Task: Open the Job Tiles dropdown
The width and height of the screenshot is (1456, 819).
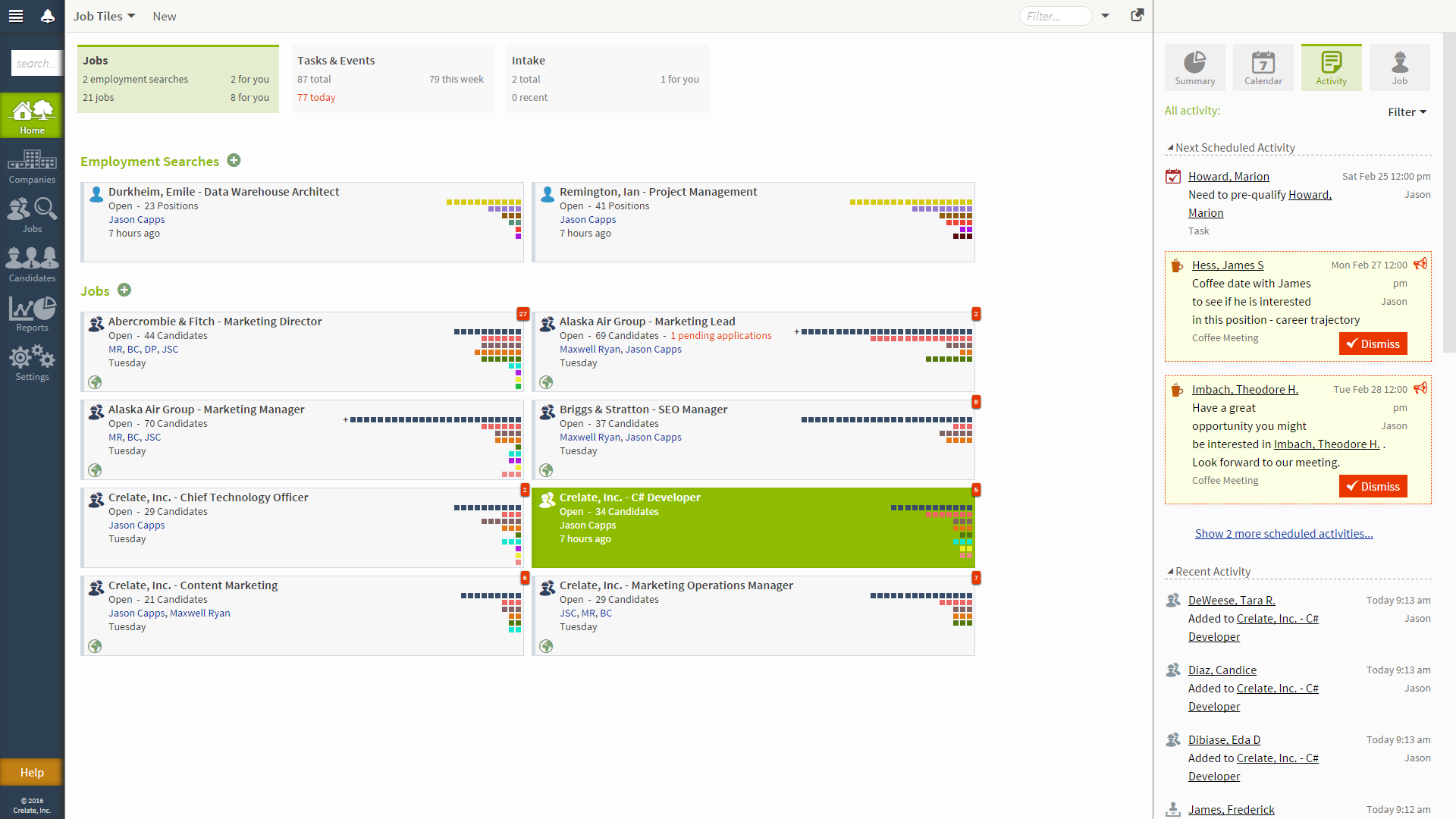Action: coord(104,16)
